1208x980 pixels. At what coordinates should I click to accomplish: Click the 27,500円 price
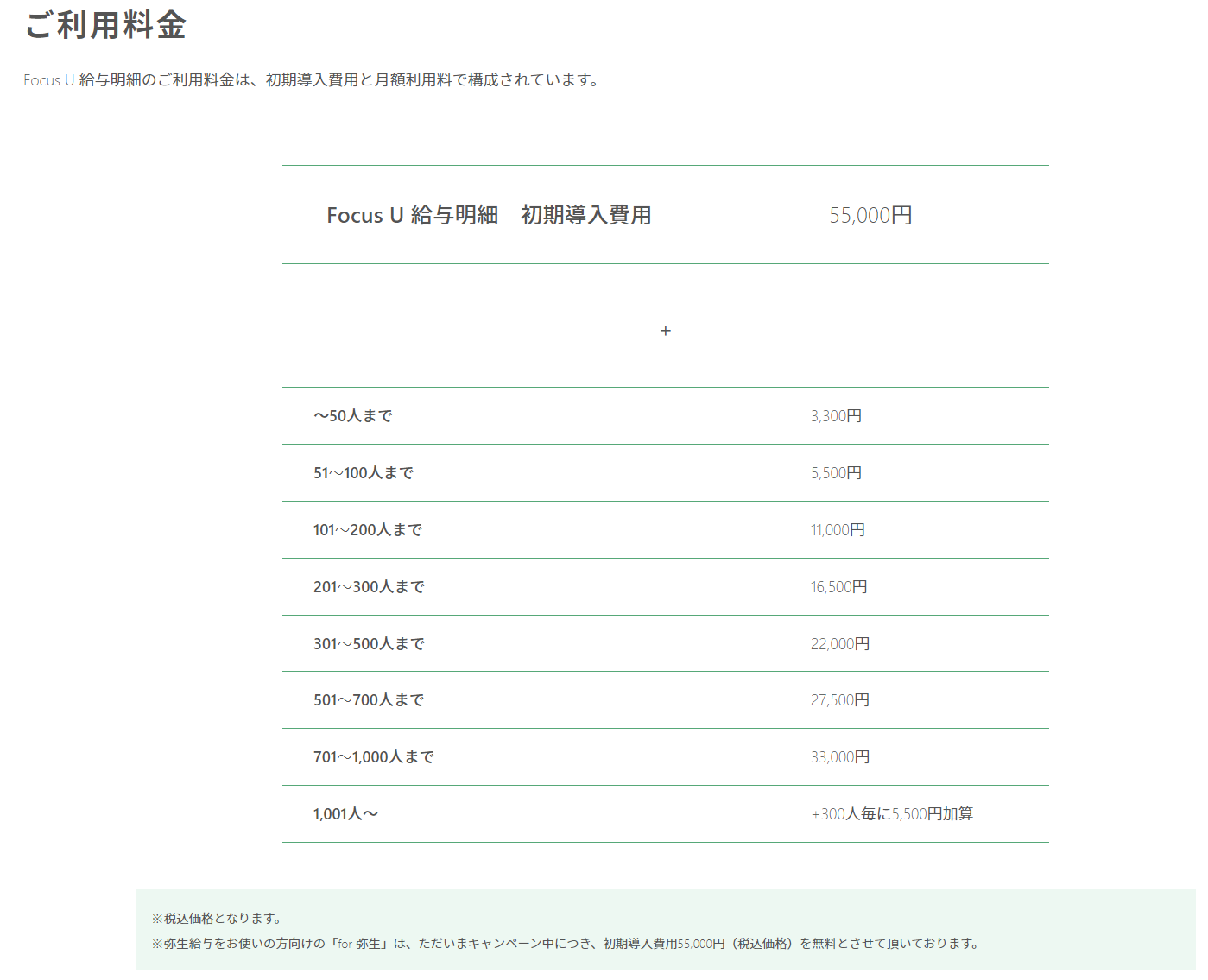click(x=840, y=700)
